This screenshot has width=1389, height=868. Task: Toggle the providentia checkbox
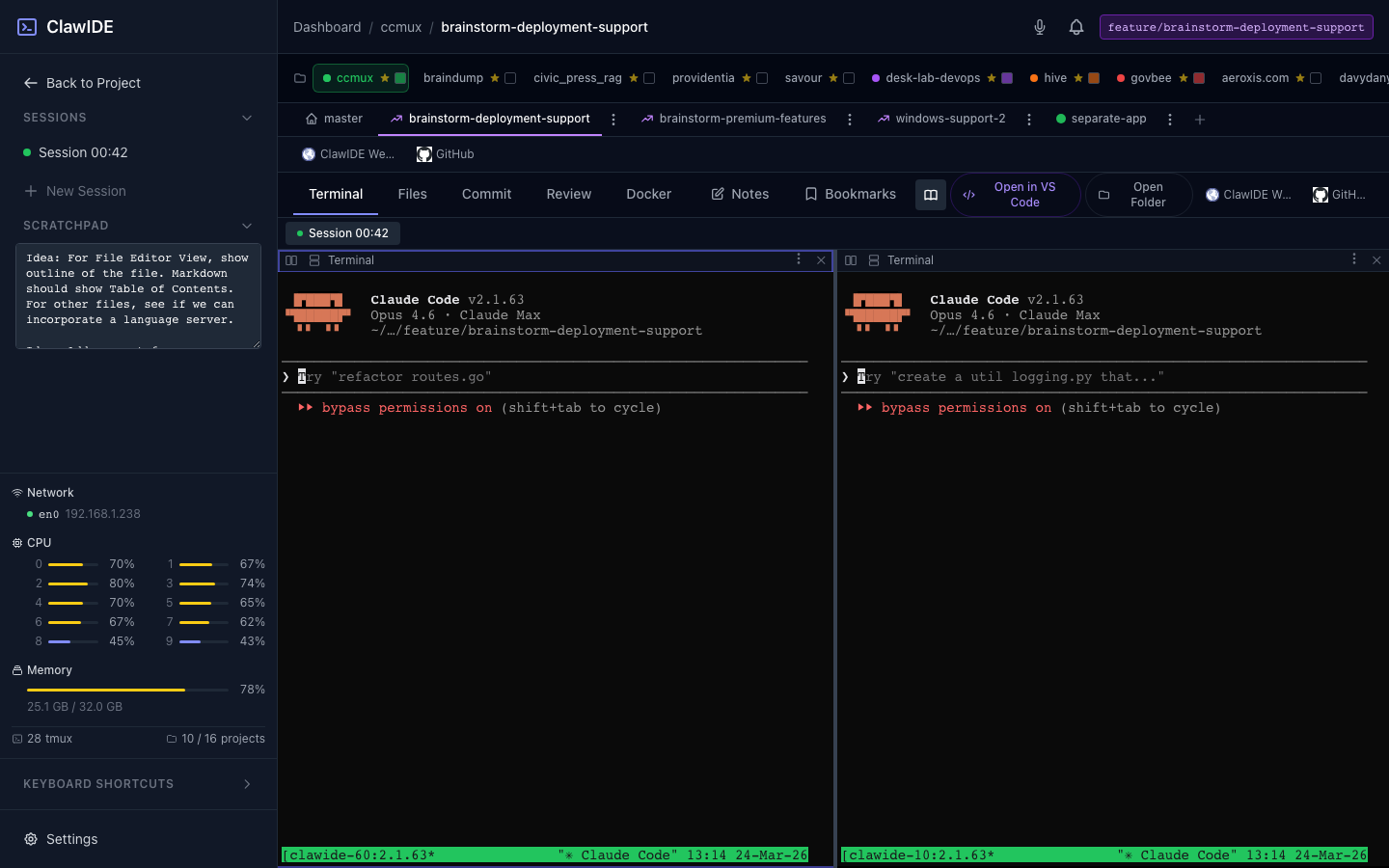762,78
